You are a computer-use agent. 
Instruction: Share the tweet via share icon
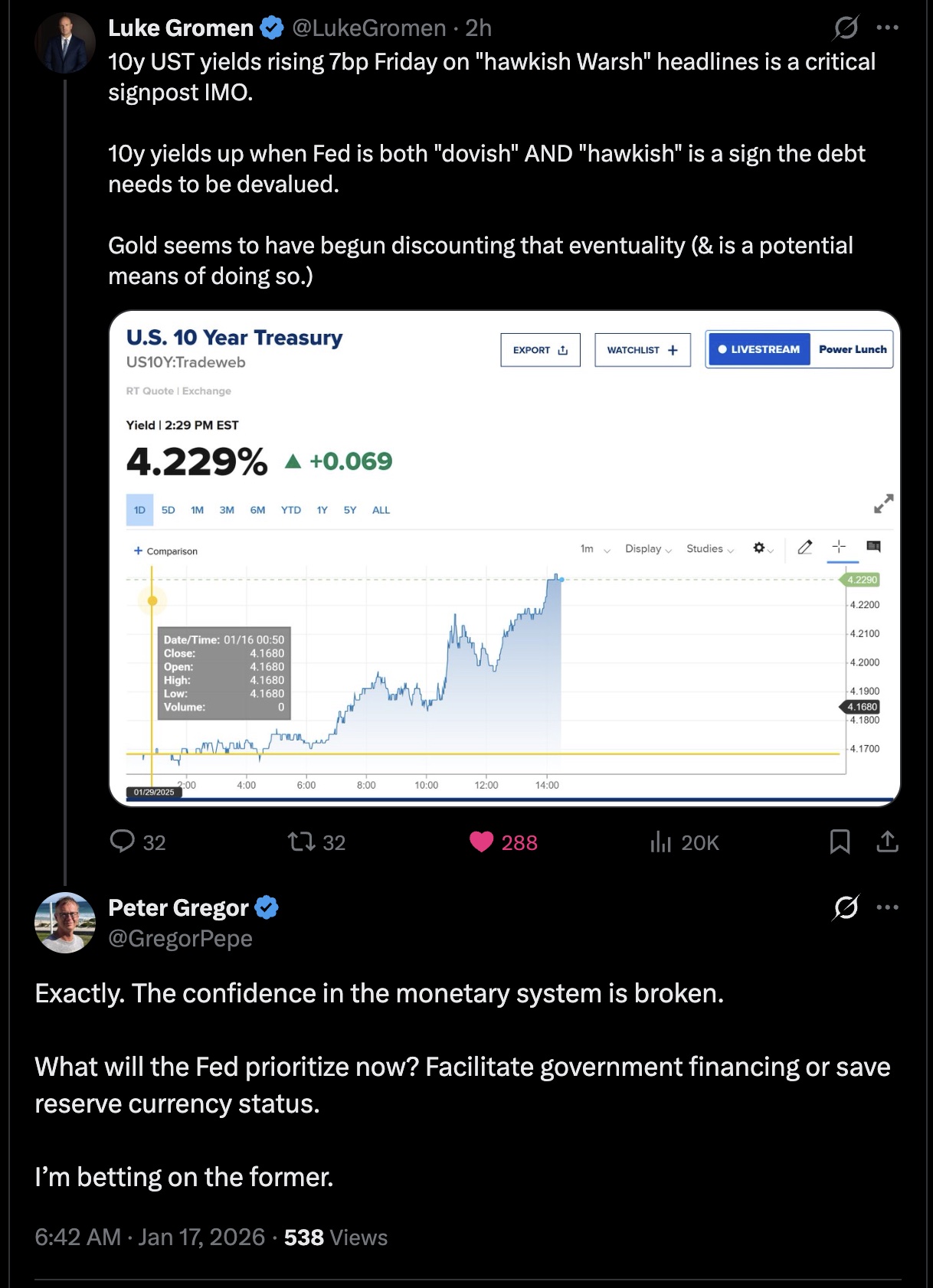point(887,842)
